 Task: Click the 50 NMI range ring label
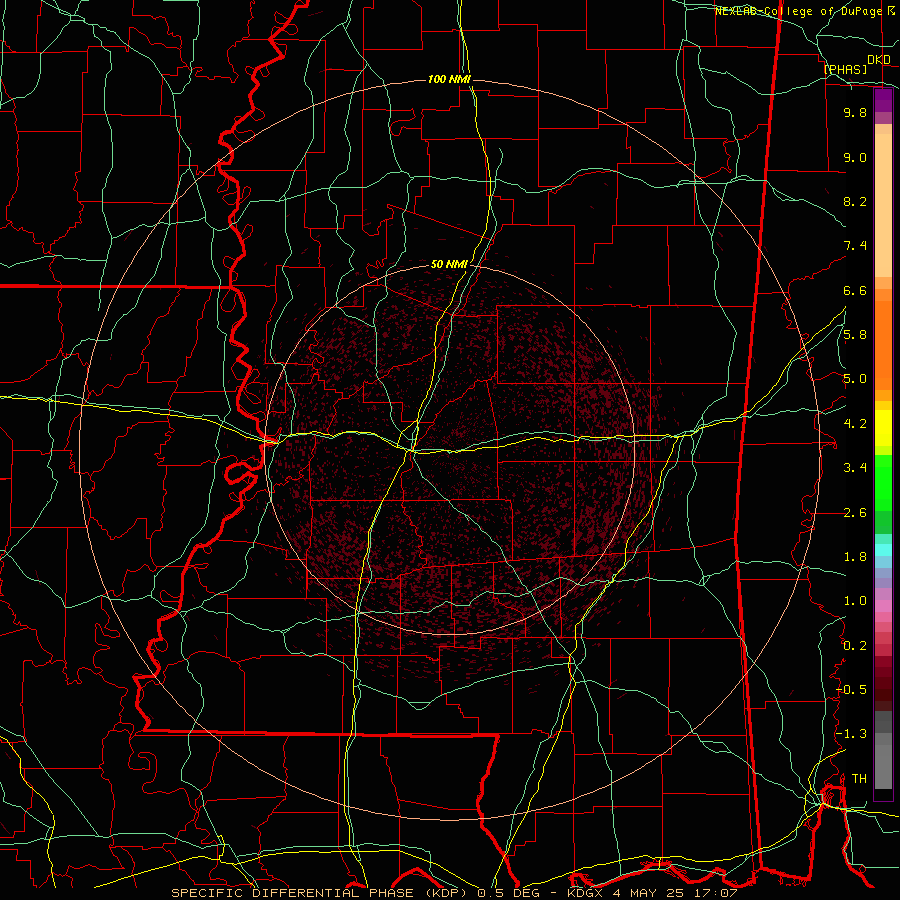click(x=449, y=265)
